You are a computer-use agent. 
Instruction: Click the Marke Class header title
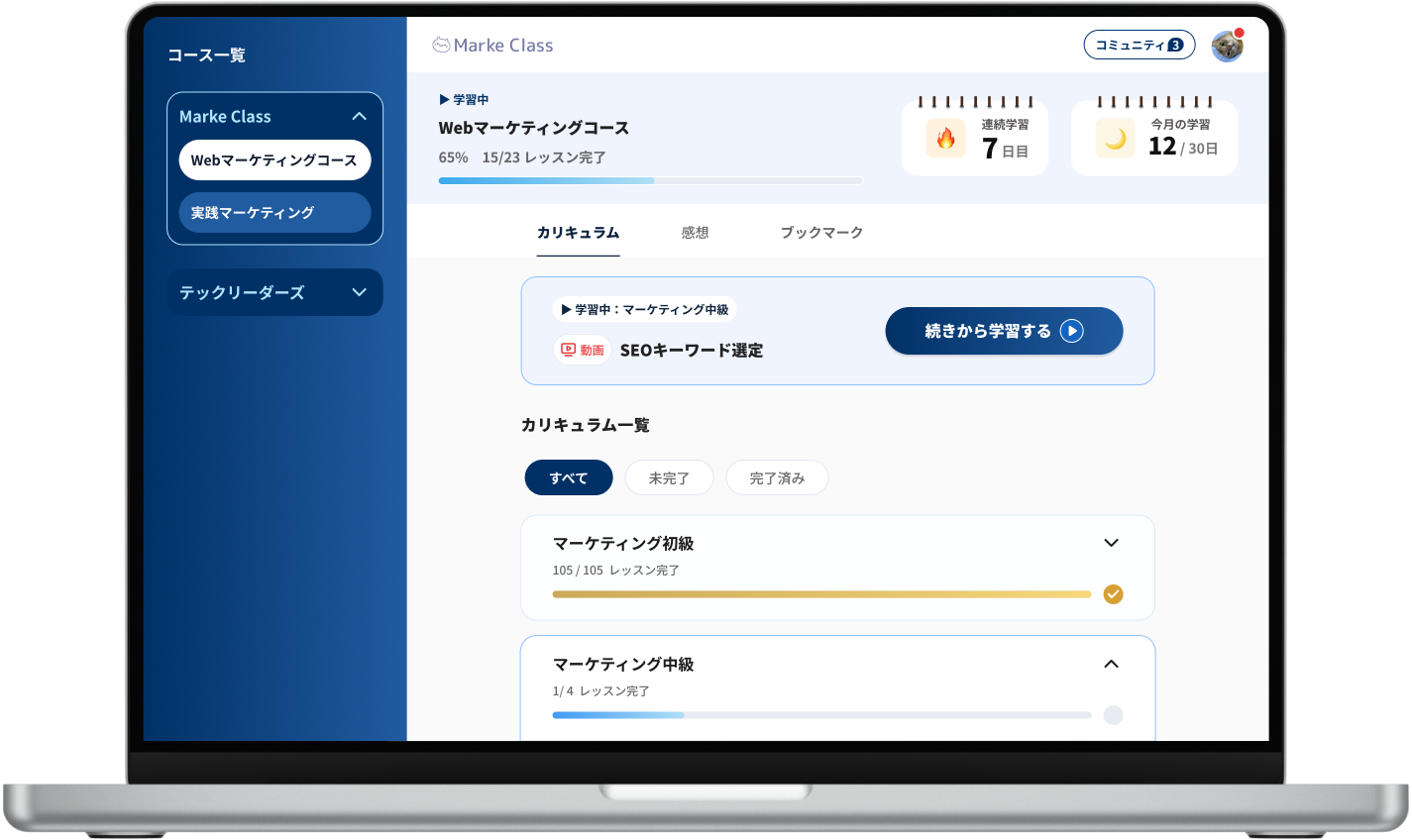pos(503,46)
